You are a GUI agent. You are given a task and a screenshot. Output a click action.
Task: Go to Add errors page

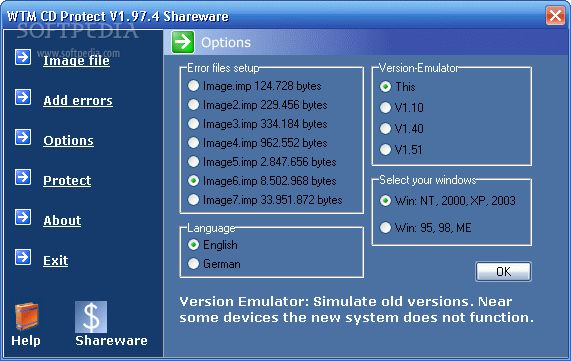click(78, 101)
